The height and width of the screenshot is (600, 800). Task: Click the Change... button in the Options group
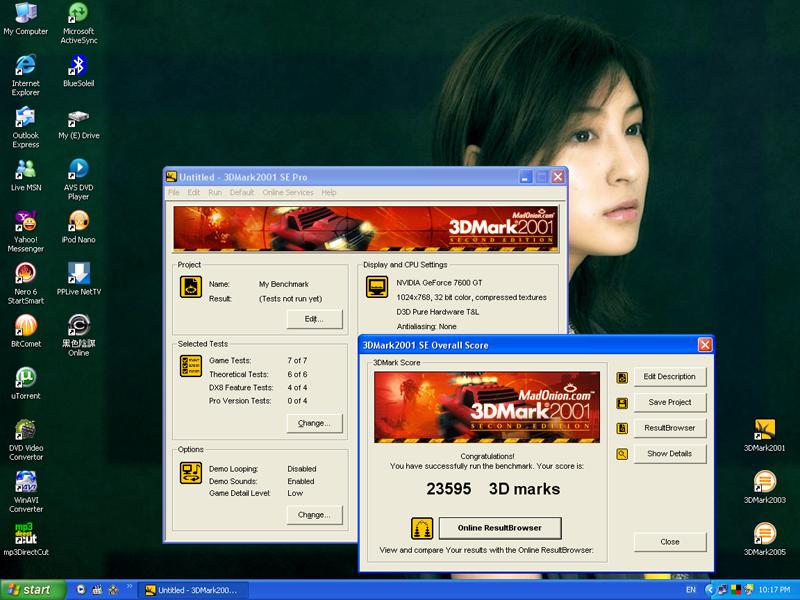tap(314, 515)
